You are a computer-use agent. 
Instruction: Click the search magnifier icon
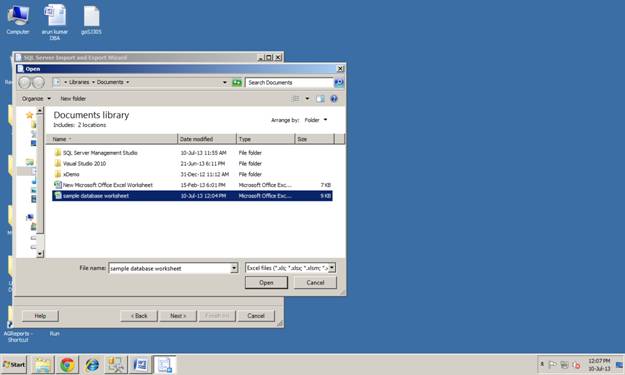click(339, 82)
